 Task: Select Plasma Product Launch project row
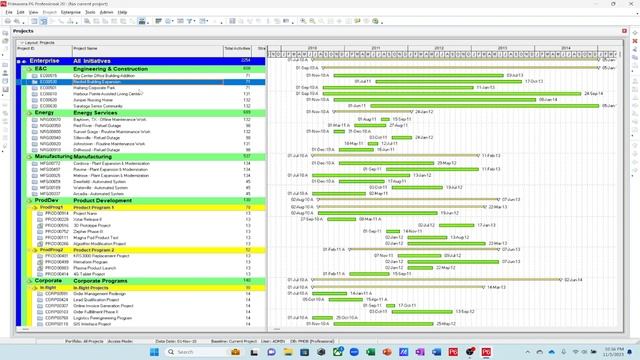(141, 268)
